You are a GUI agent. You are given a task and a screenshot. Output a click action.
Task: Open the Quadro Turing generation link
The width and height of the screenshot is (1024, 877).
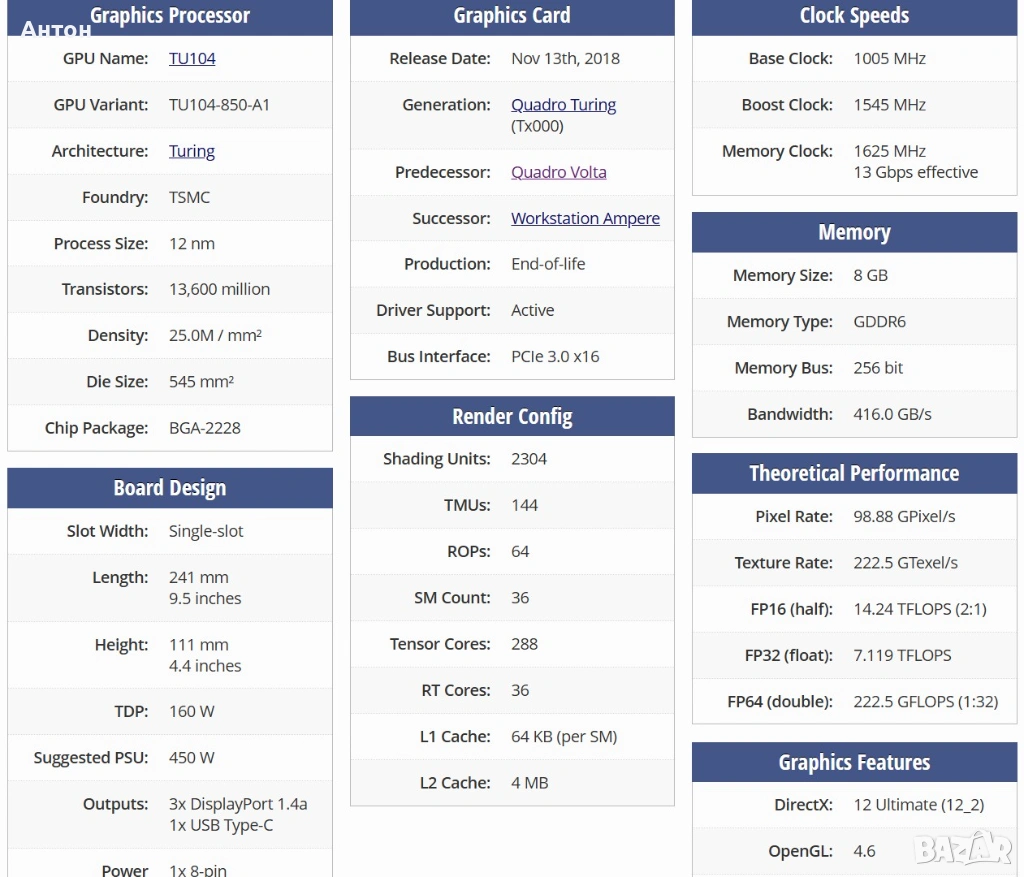(563, 104)
